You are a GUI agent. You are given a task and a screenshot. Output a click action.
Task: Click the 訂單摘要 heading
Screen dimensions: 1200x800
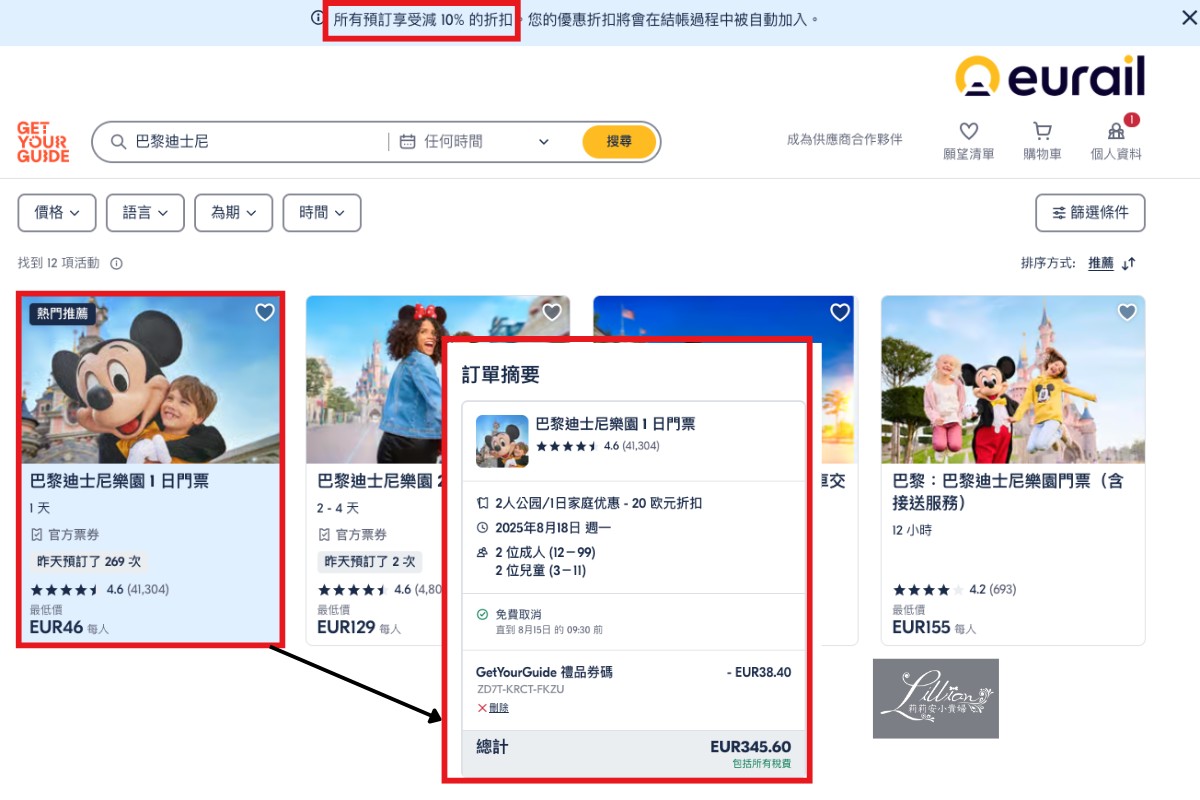(x=501, y=375)
